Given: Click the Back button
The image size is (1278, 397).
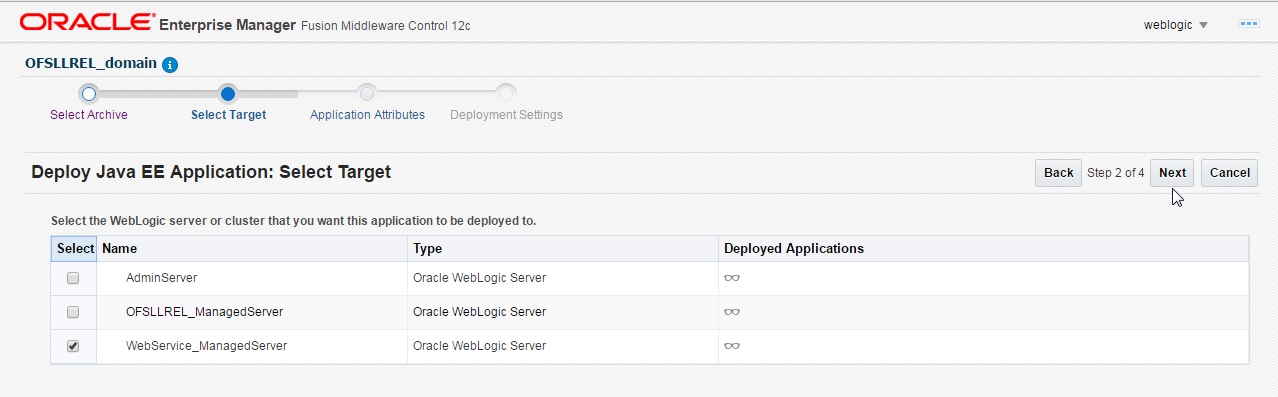Looking at the screenshot, I should click(x=1058, y=173).
